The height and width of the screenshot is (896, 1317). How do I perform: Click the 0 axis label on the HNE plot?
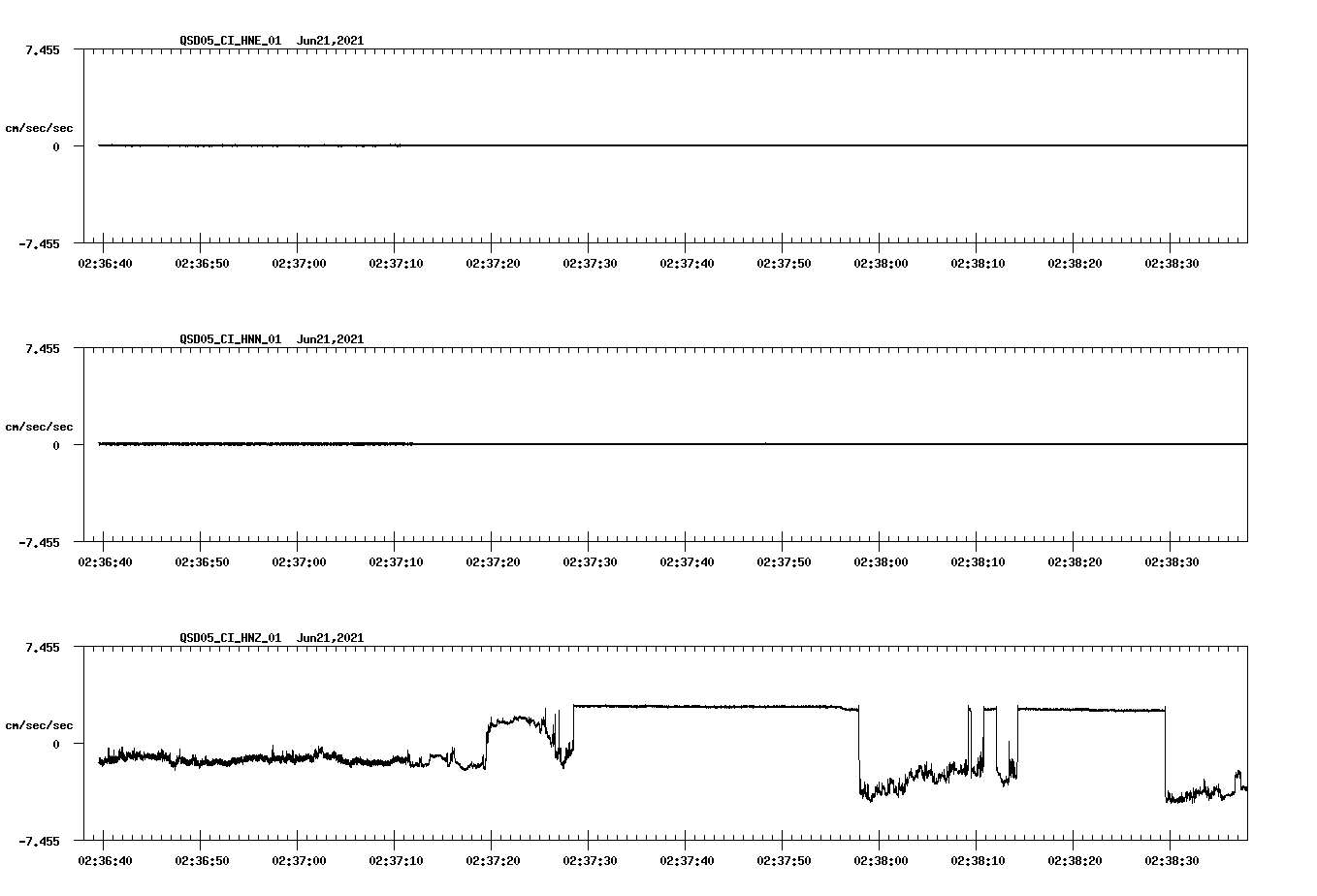click(56, 146)
